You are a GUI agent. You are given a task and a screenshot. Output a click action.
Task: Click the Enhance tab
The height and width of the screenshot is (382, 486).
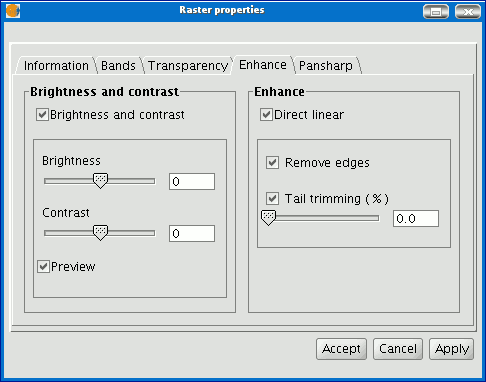(x=263, y=65)
